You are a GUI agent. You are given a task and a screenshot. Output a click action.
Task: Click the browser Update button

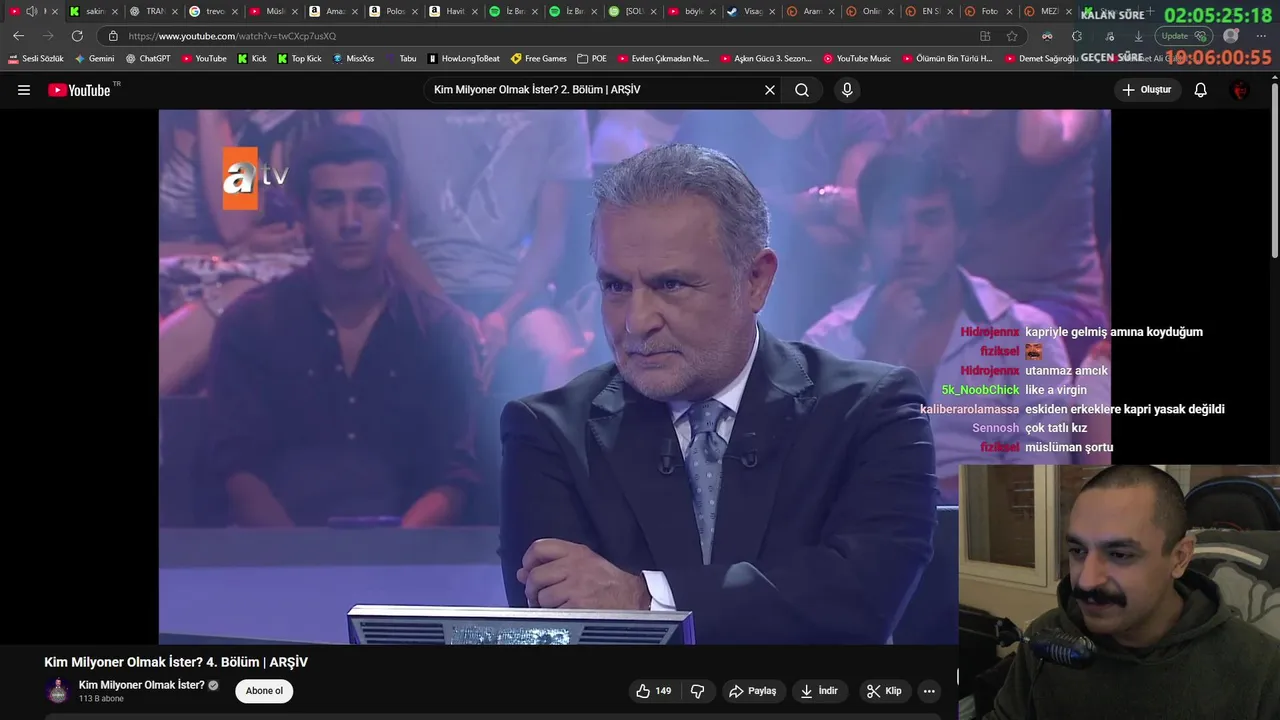(1184, 36)
